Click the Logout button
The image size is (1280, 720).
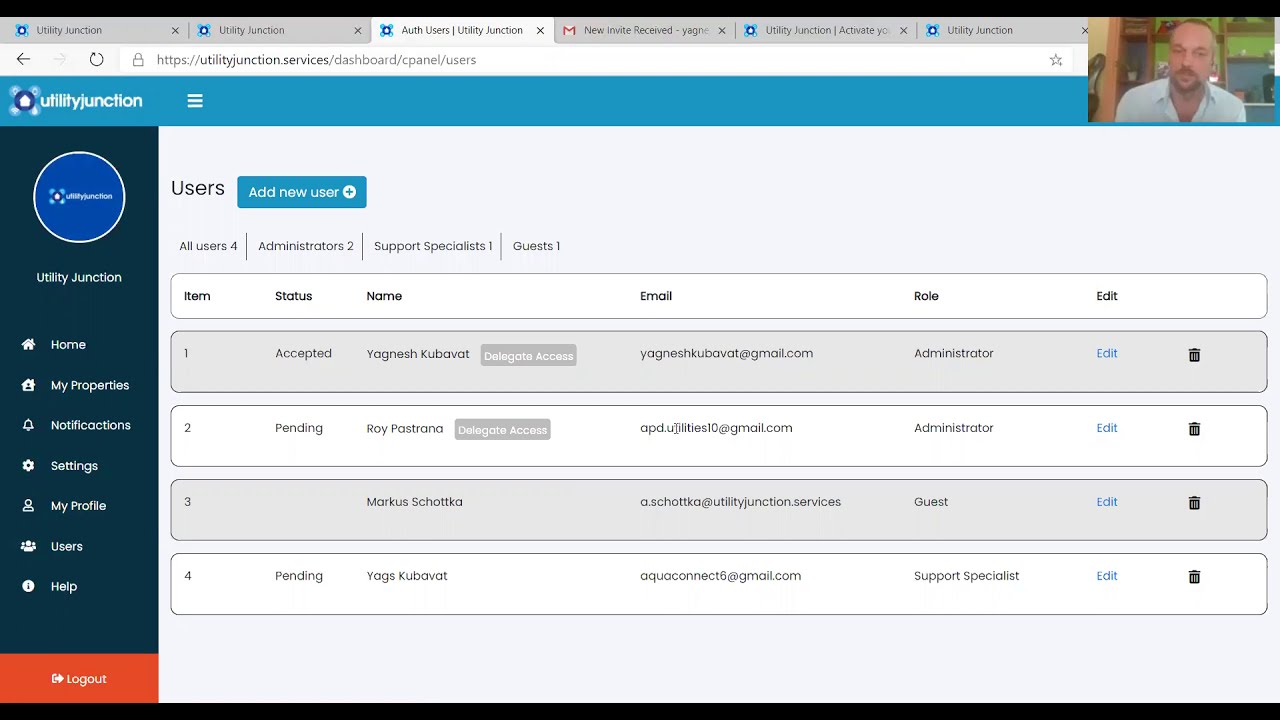[79, 679]
